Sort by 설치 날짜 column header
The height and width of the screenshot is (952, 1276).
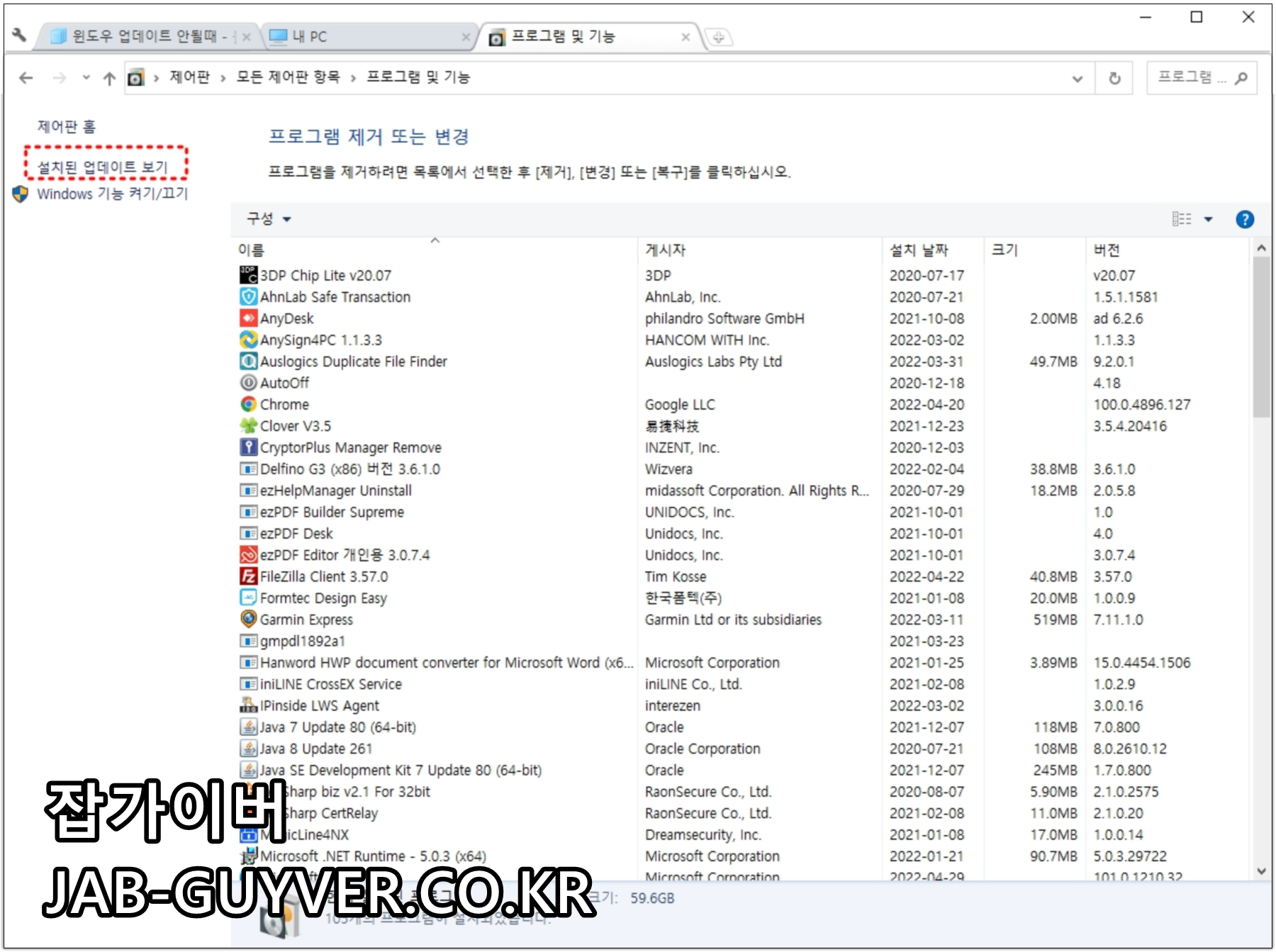(x=933, y=250)
